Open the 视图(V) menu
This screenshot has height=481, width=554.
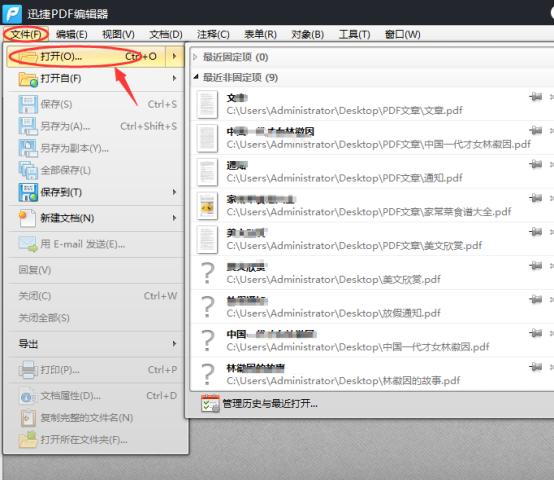pos(118,34)
